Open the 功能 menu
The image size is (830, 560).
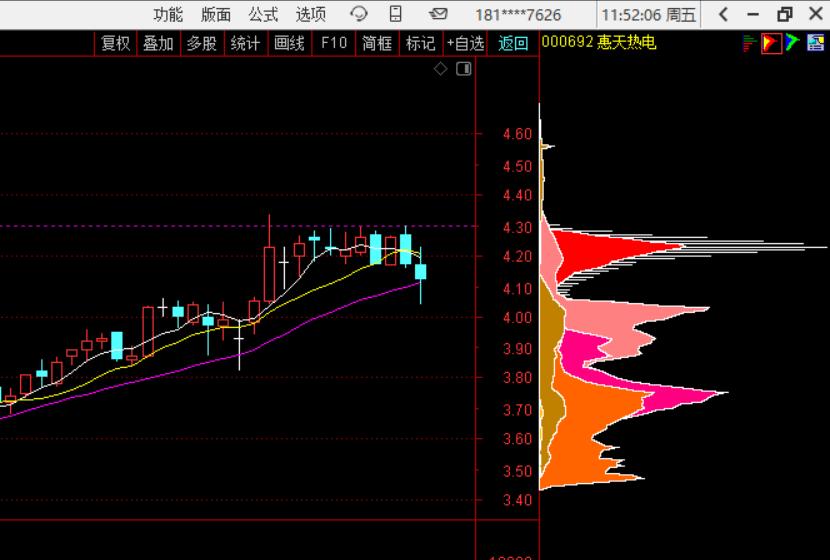(x=168, y=14)
